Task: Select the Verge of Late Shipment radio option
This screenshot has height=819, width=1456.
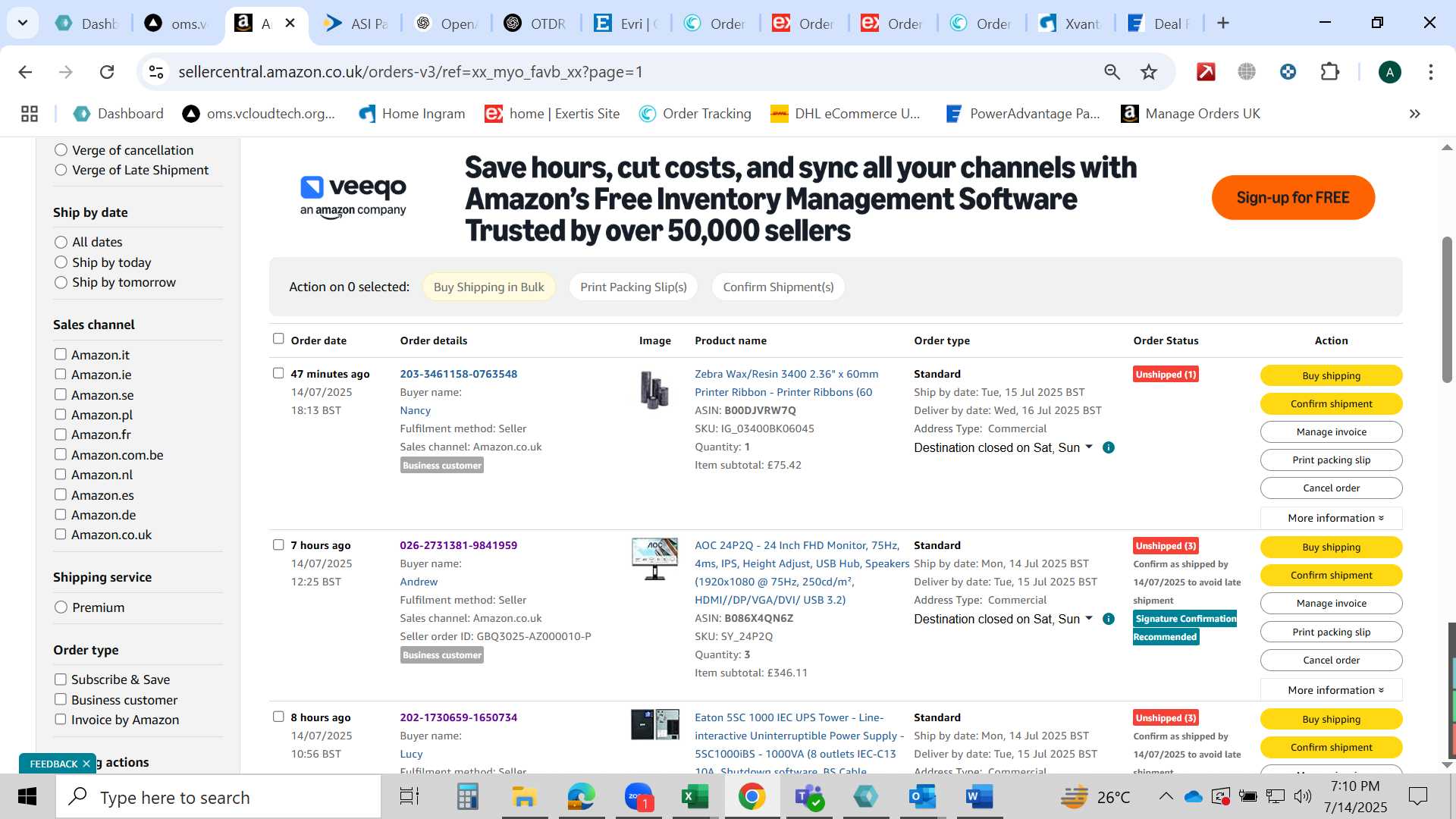Action: click(x=61, y=170)
